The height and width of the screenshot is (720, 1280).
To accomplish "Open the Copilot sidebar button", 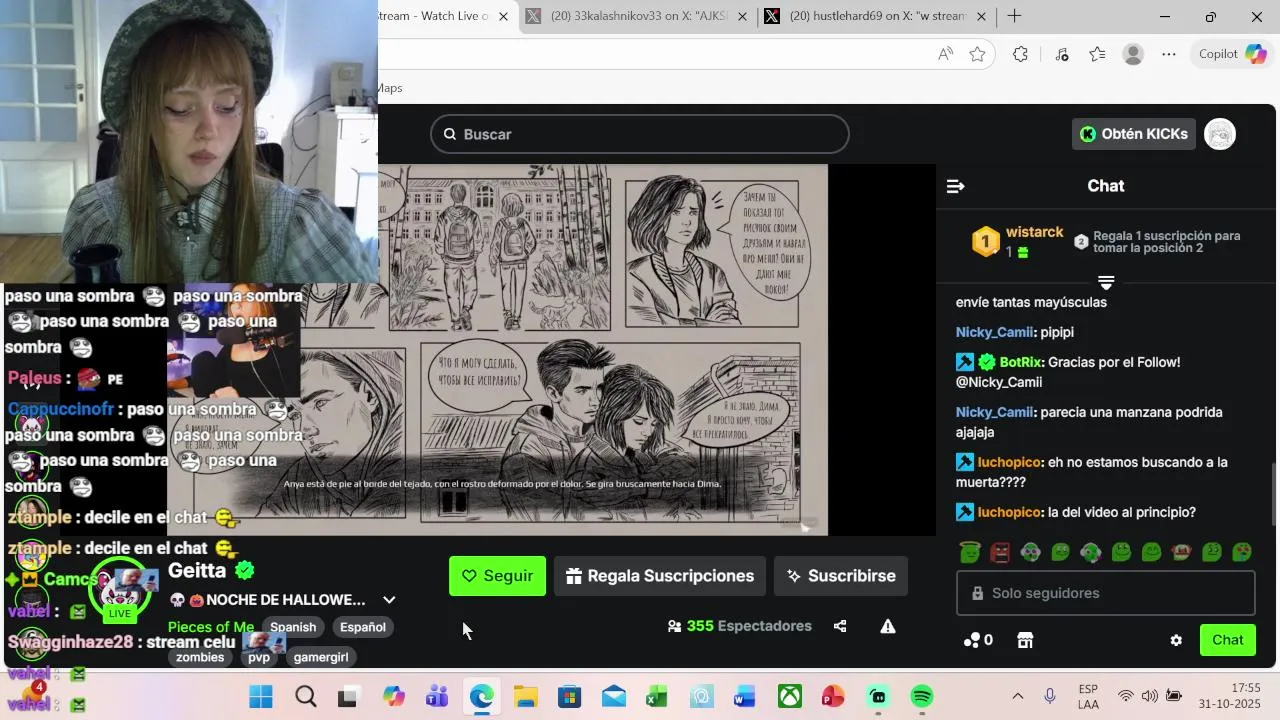I will (x=1232, y=54).
